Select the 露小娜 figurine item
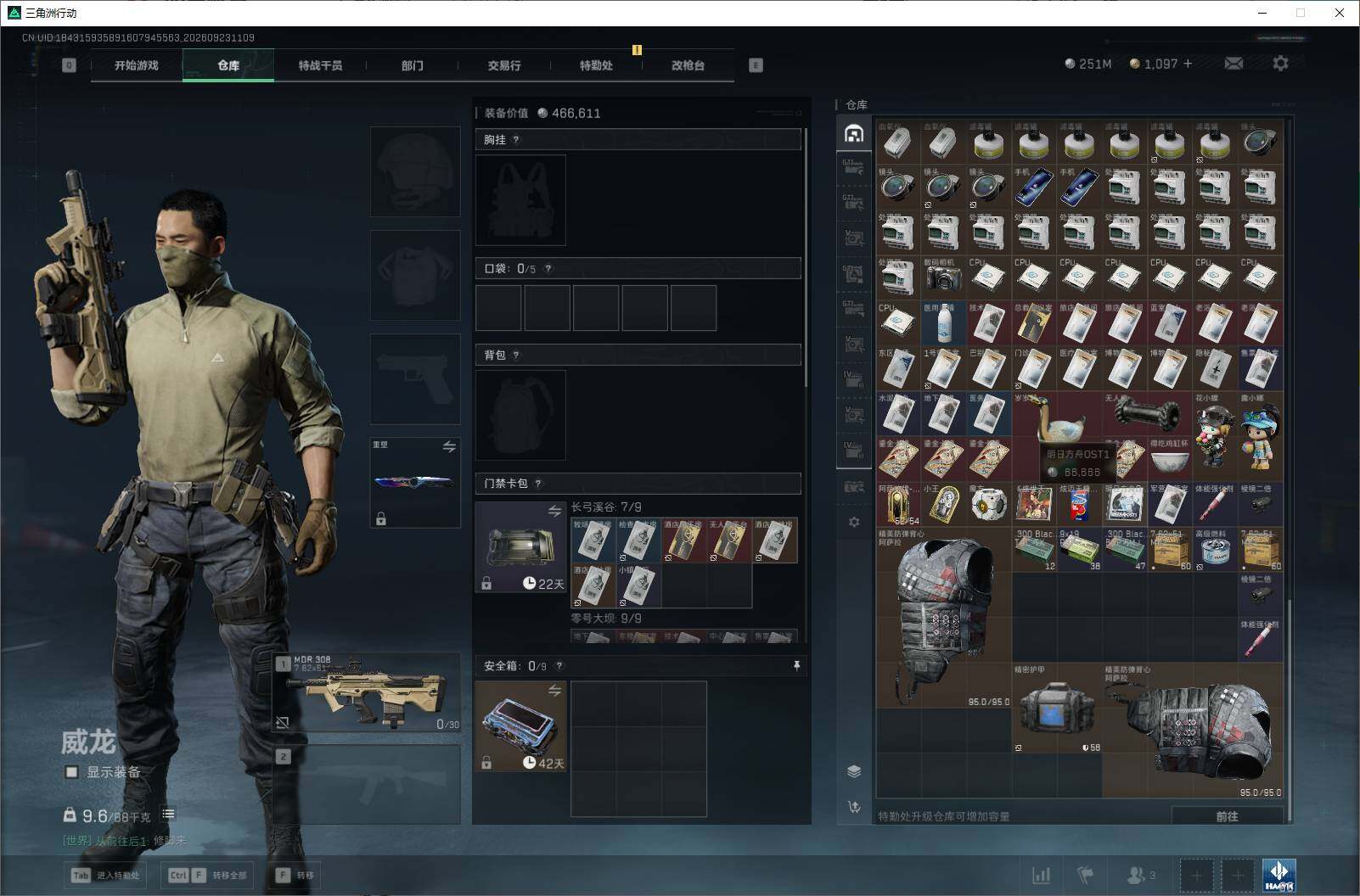 (x=1261, y=435)
